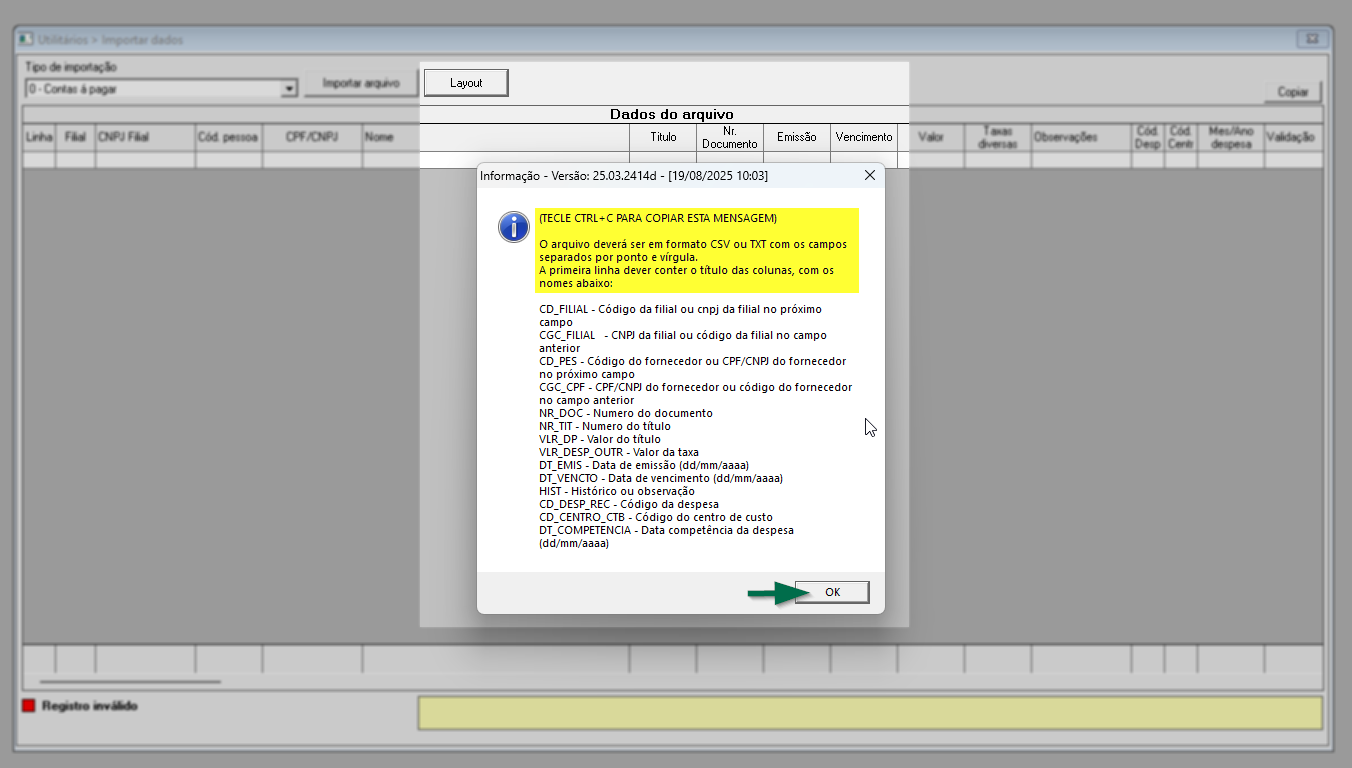The image size is (1352, 768).
Task: Click the DT_COMPETENCIA description line
Action: [667, 537]
